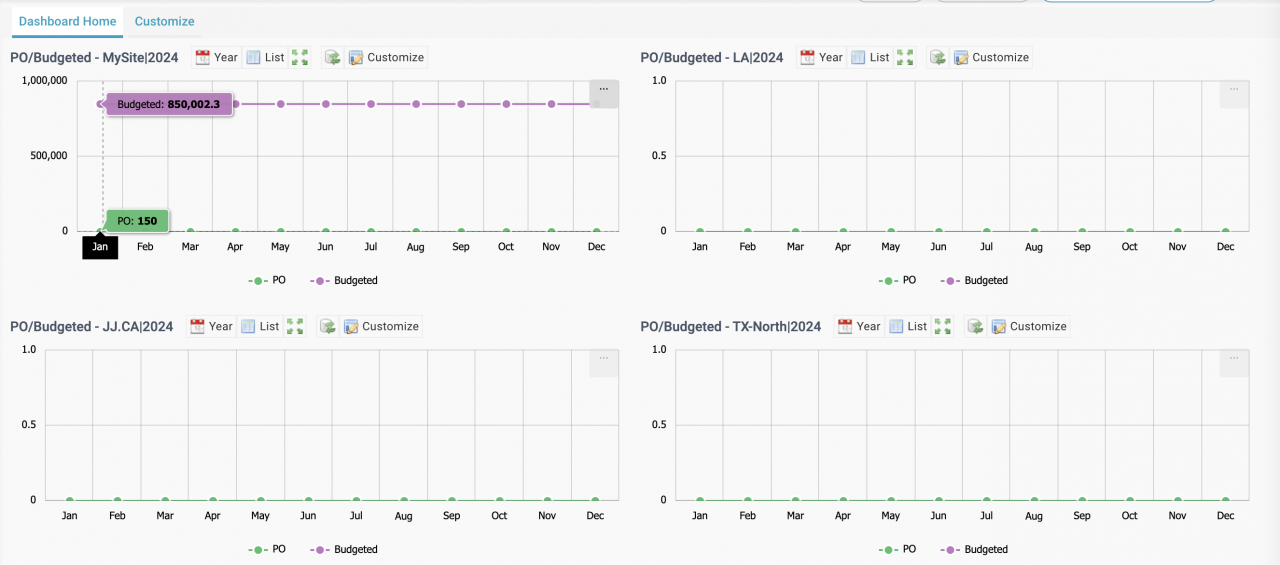Screen dimensions: 1280x565
Task: Switch to the Customize tab
Action: [164, 21]
